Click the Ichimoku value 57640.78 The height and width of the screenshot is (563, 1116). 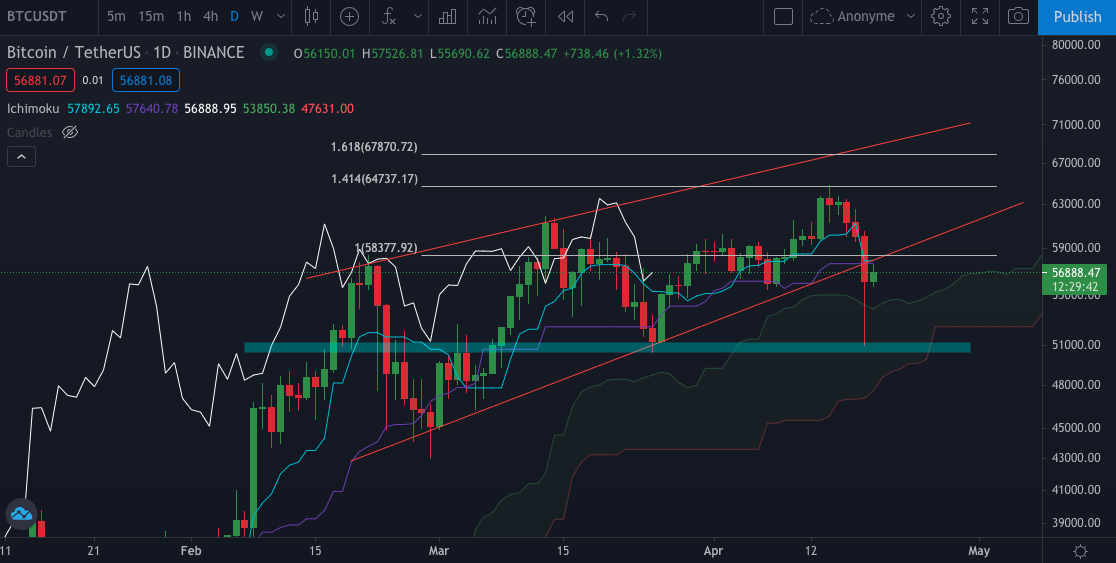[x=152, y=109]
